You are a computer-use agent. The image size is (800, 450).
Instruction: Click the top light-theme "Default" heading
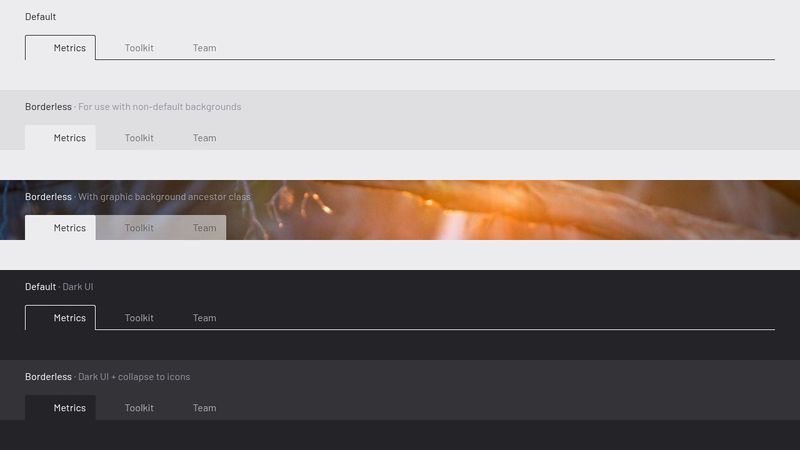click(x=41, y=17)
